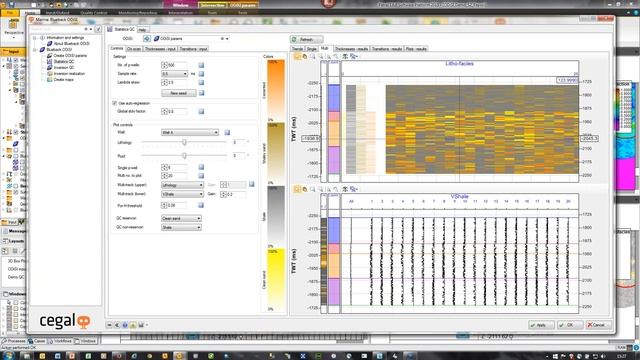The height and width of the screenshot is (360, 640).
Task: Open the Help tab beside Statistics QC
Action: (142, 30)
